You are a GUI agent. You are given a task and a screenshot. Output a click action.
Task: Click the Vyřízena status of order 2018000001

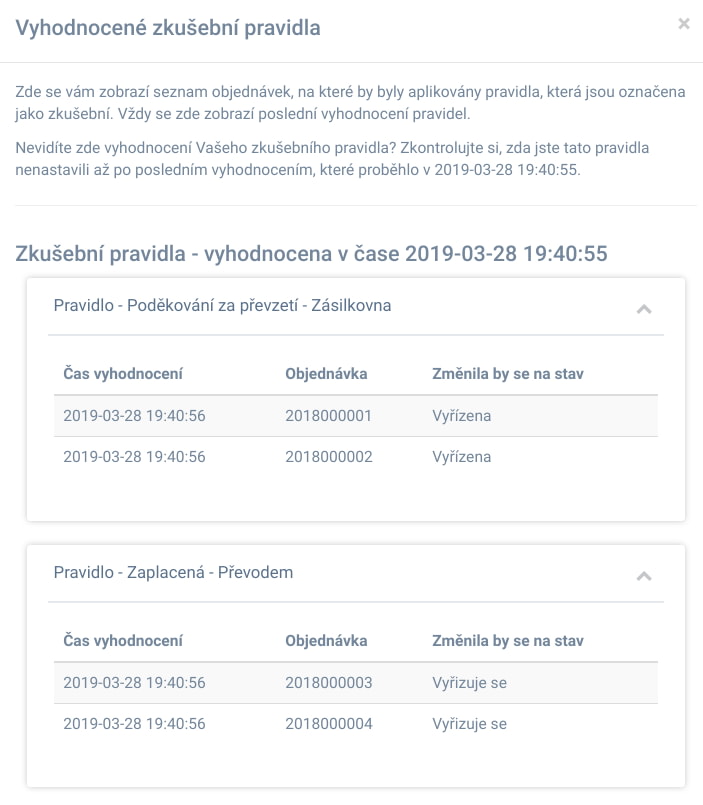click(x=462, y=416)
